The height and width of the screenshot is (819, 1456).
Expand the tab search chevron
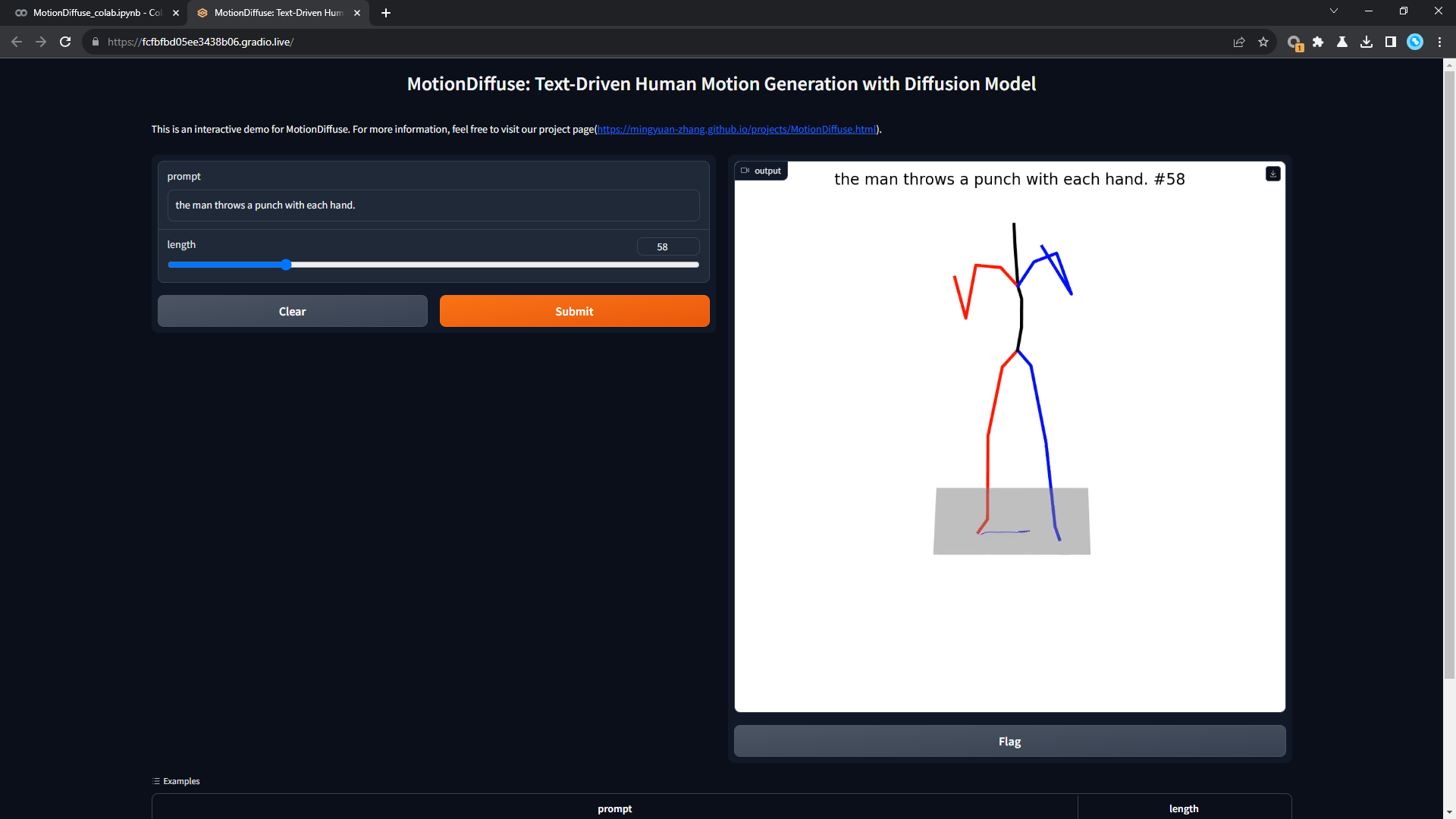coord(1334,11)
